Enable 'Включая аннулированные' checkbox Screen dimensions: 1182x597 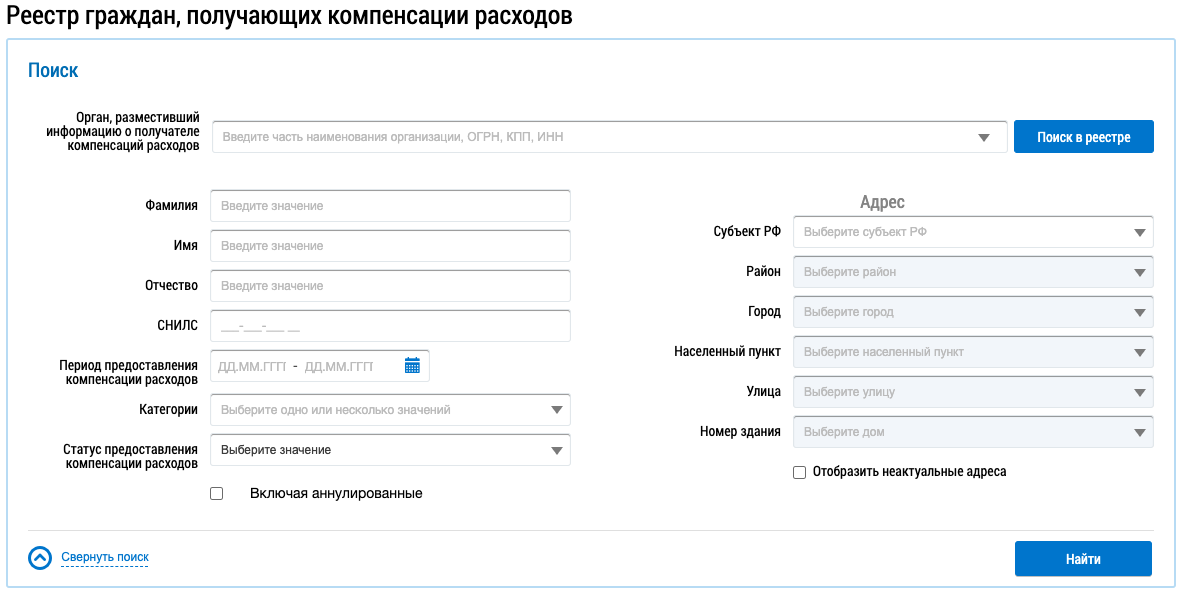tap(217, 493)
